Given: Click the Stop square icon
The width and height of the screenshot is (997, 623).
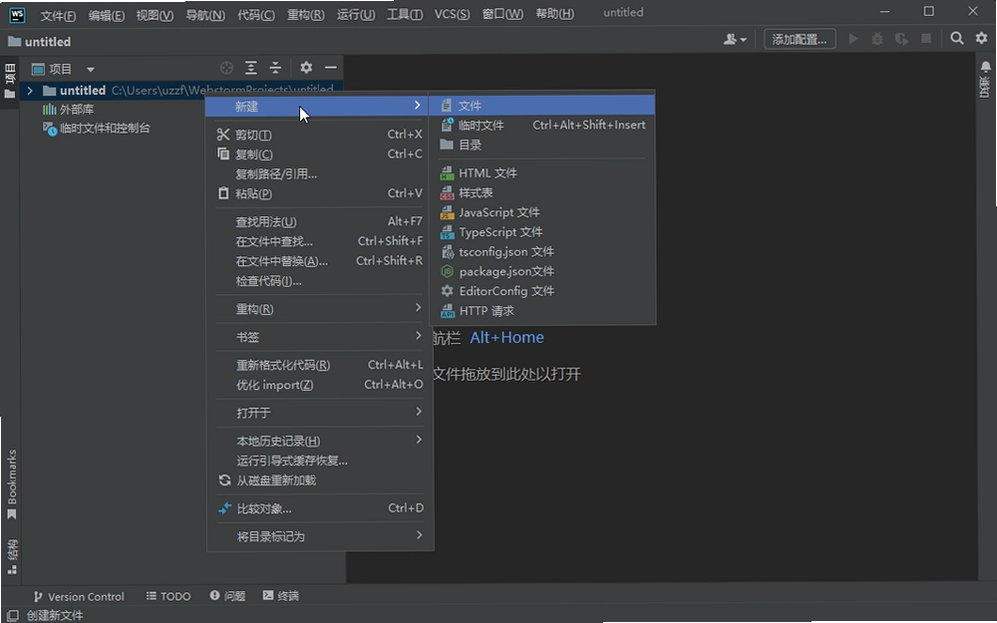Looking at the screenshot, I should (x=926, y=39).
